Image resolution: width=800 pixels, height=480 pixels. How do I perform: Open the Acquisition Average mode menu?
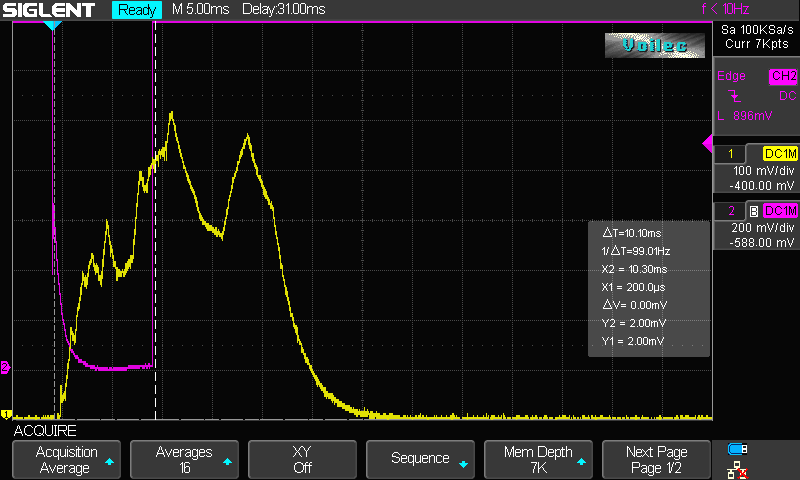pyautogui.click(x=66, y=460)
